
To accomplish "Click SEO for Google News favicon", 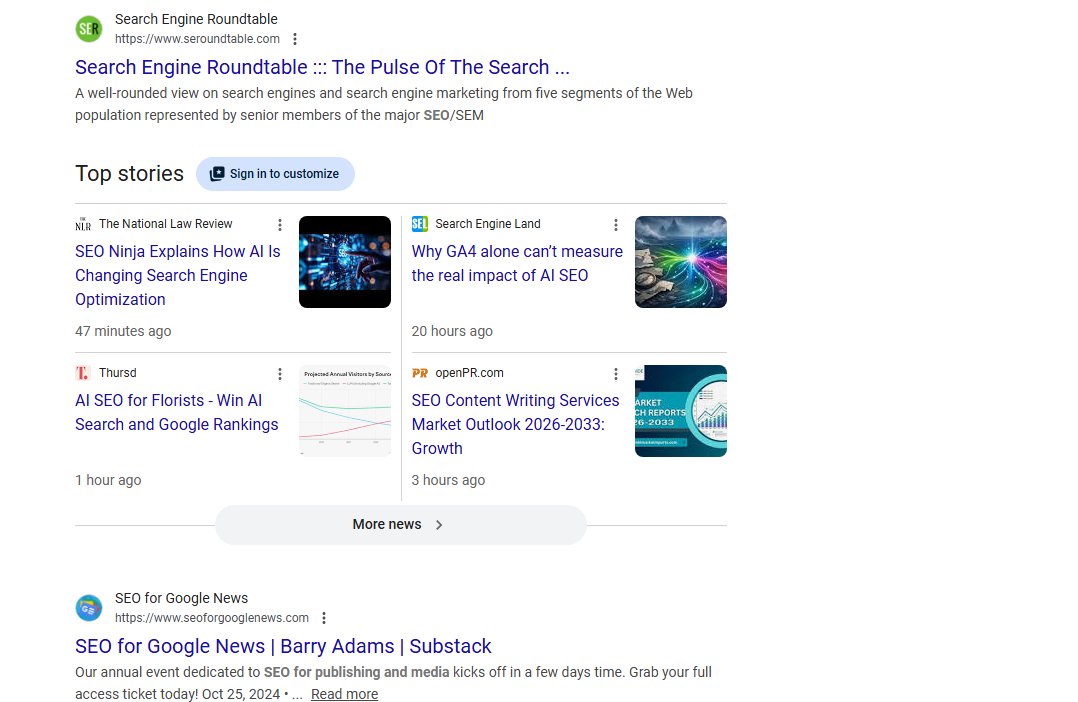I will tap(89, 608).
